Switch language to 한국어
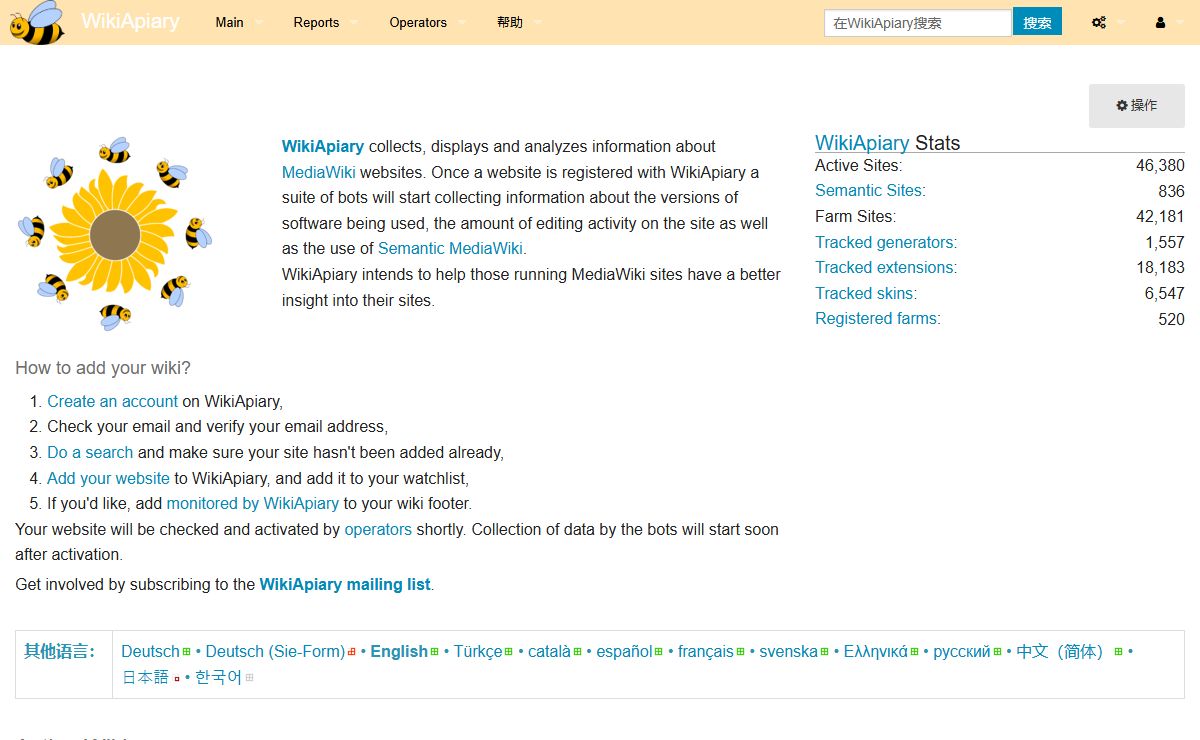 click(219, 677)
